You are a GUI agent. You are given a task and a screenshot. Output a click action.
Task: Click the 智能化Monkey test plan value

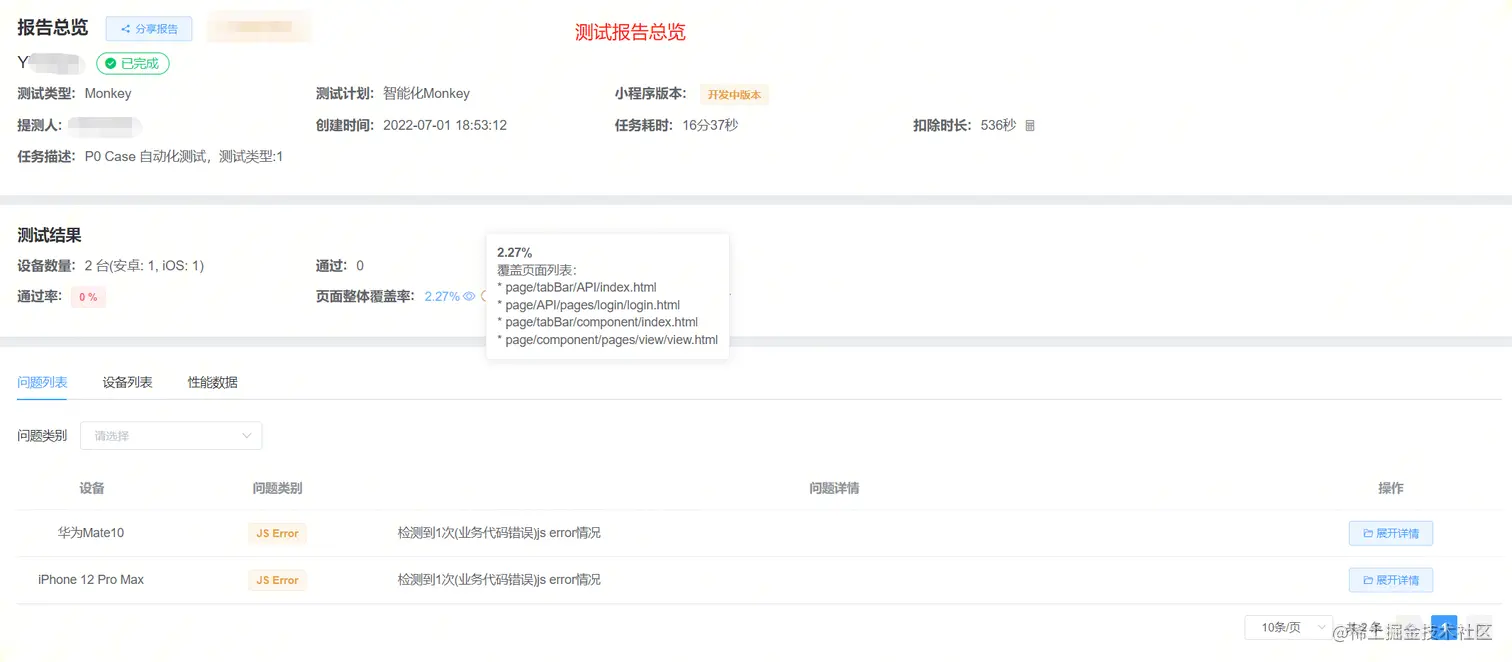[x=426, y=93]
